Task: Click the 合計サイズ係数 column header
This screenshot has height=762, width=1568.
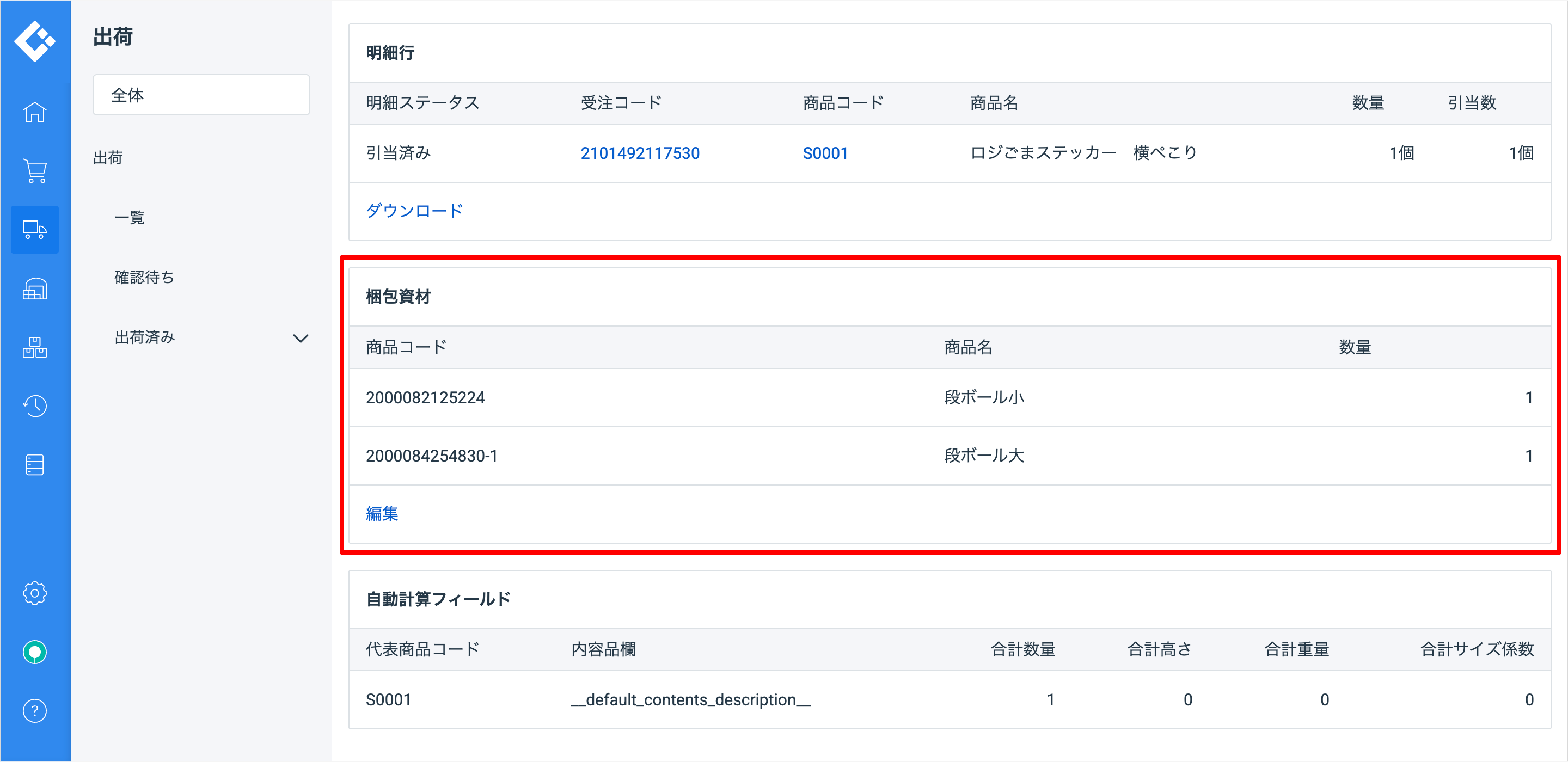Action: point(1477,649)
